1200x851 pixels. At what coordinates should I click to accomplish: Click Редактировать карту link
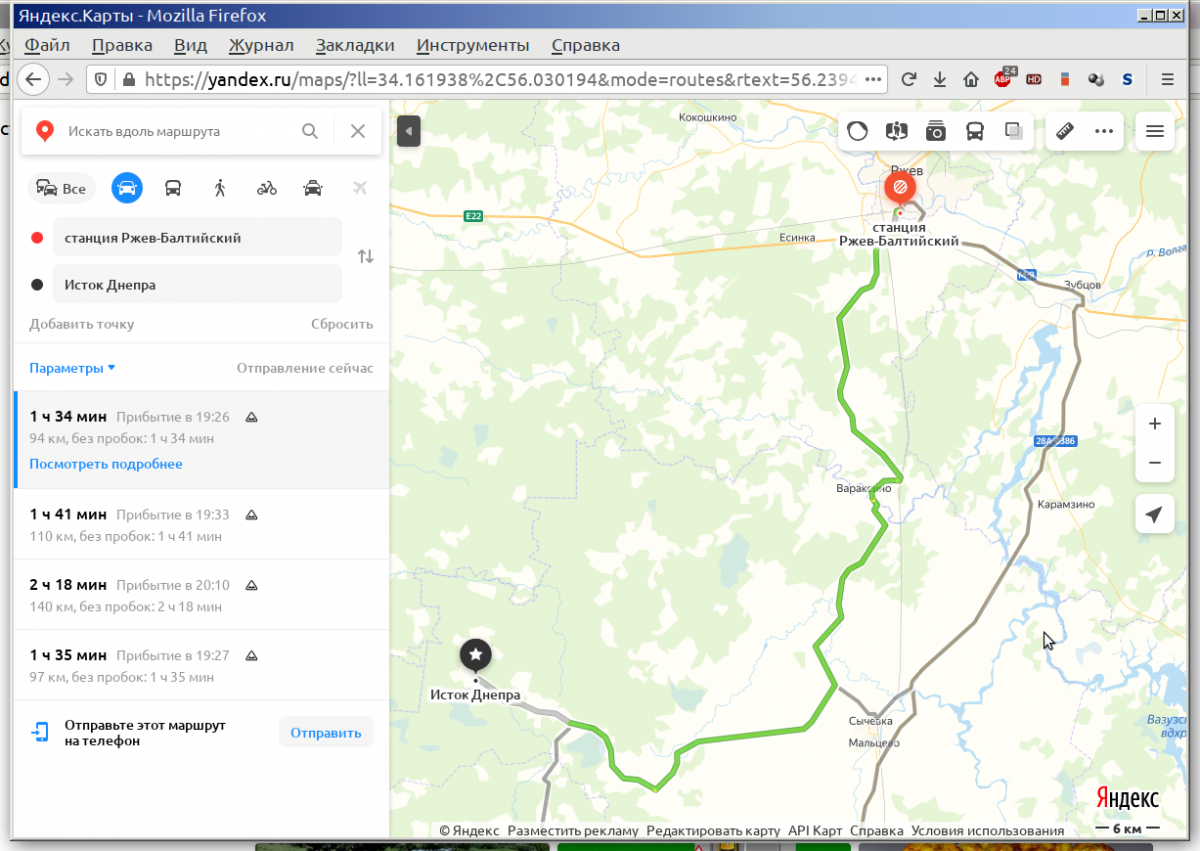[713, 831]
